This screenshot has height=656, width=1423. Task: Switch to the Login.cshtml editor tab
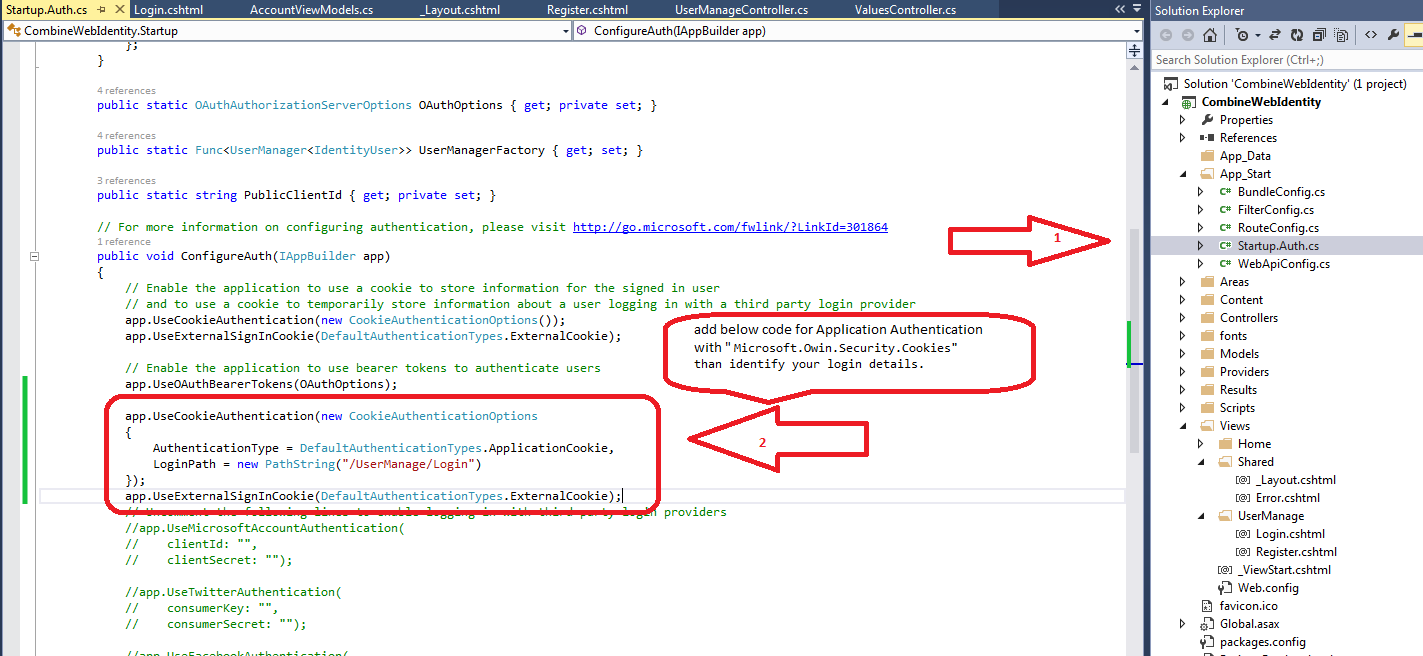click(169, 10)
